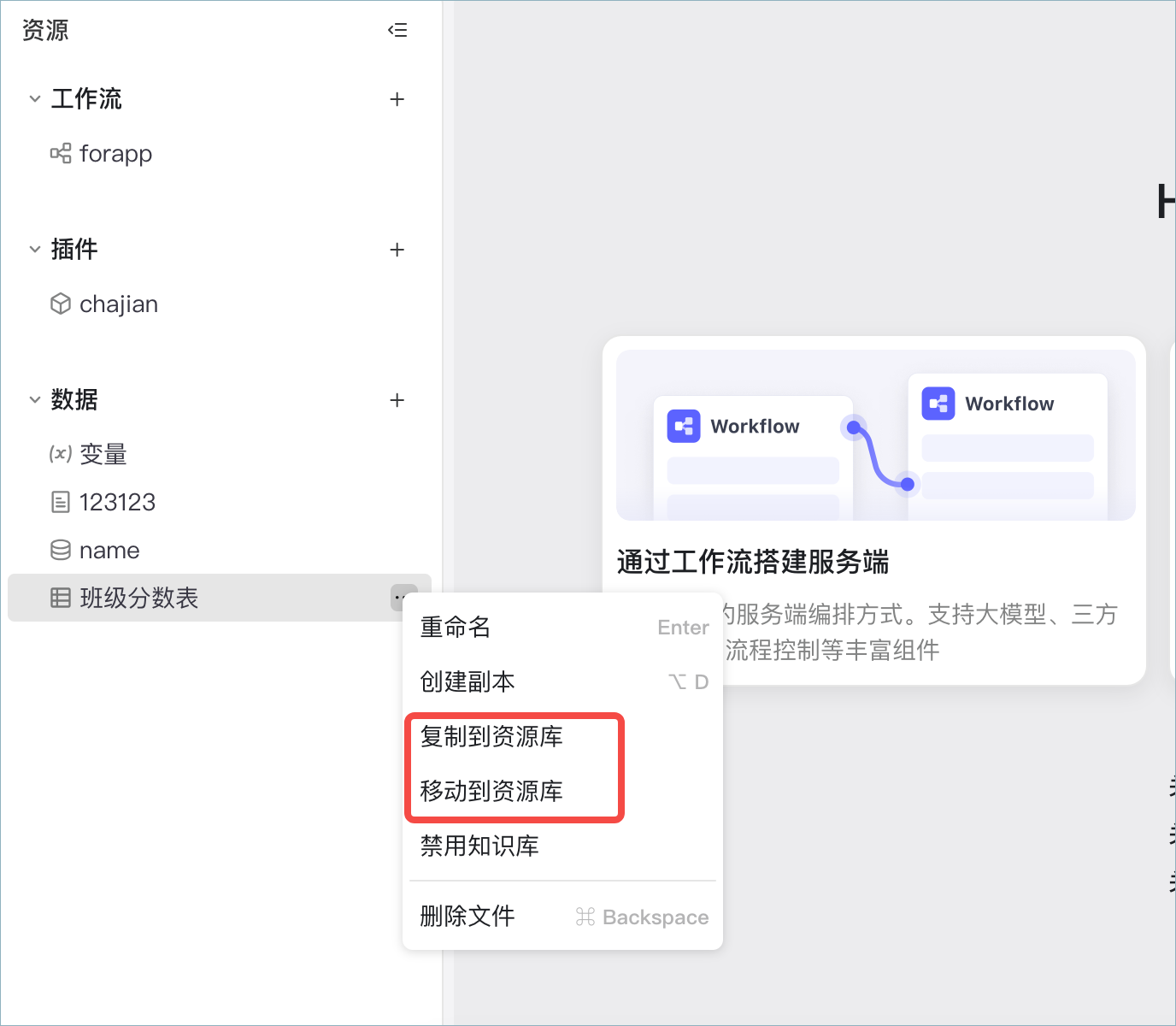Click the name database icon
Screen dimensions: 1176x1026
[61, 551]
